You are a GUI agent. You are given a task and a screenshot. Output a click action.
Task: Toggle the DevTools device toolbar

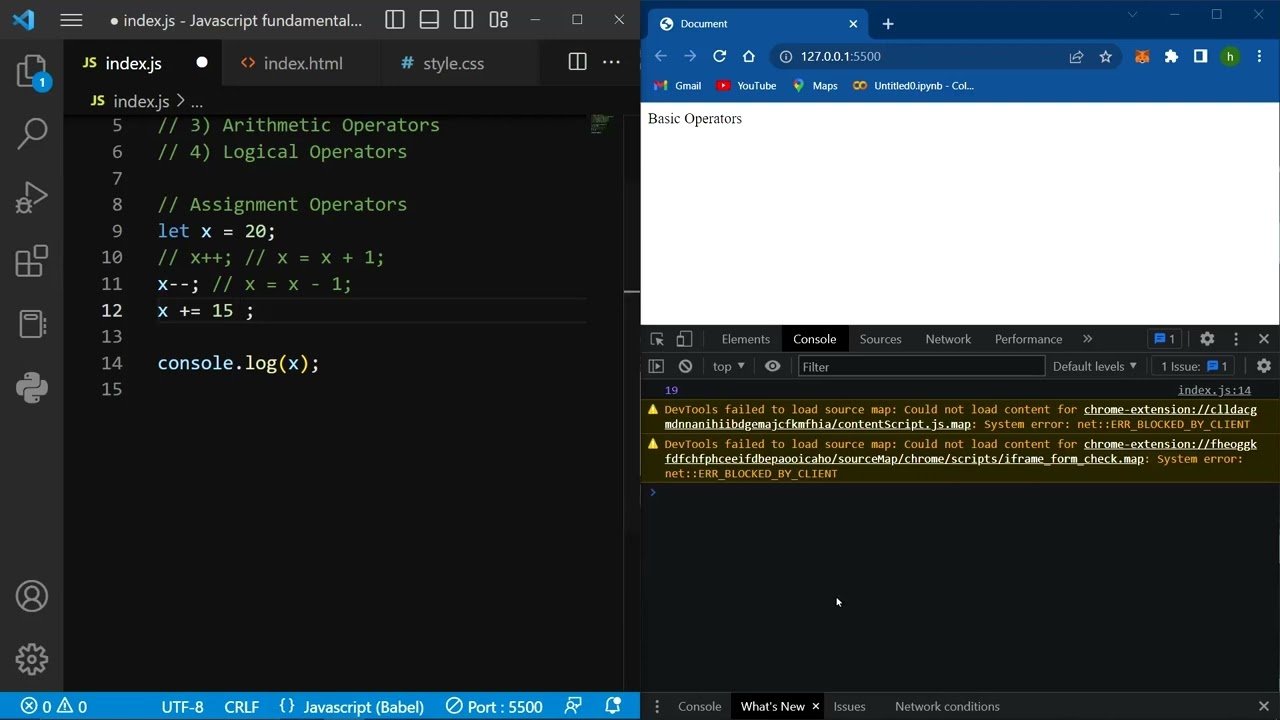[x=684, y=339]
